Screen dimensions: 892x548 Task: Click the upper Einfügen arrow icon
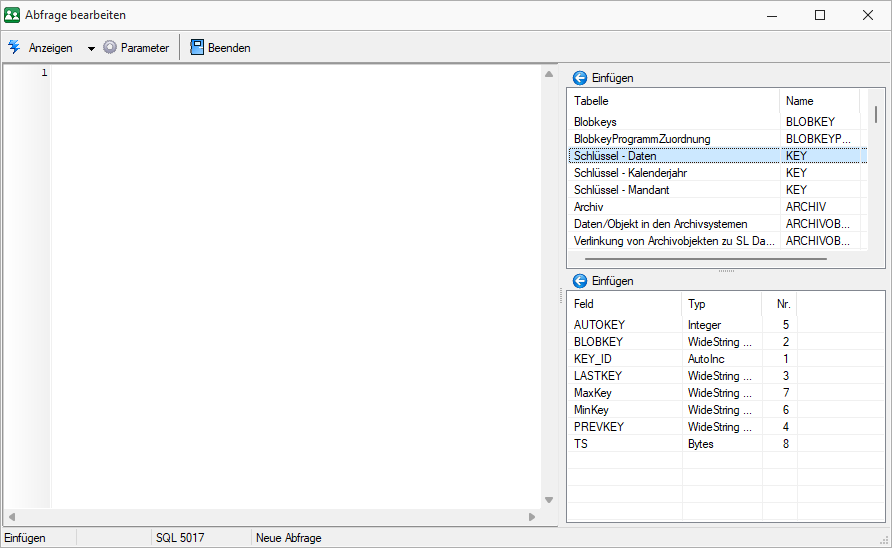pyautogui.click(x=579, y=78)
